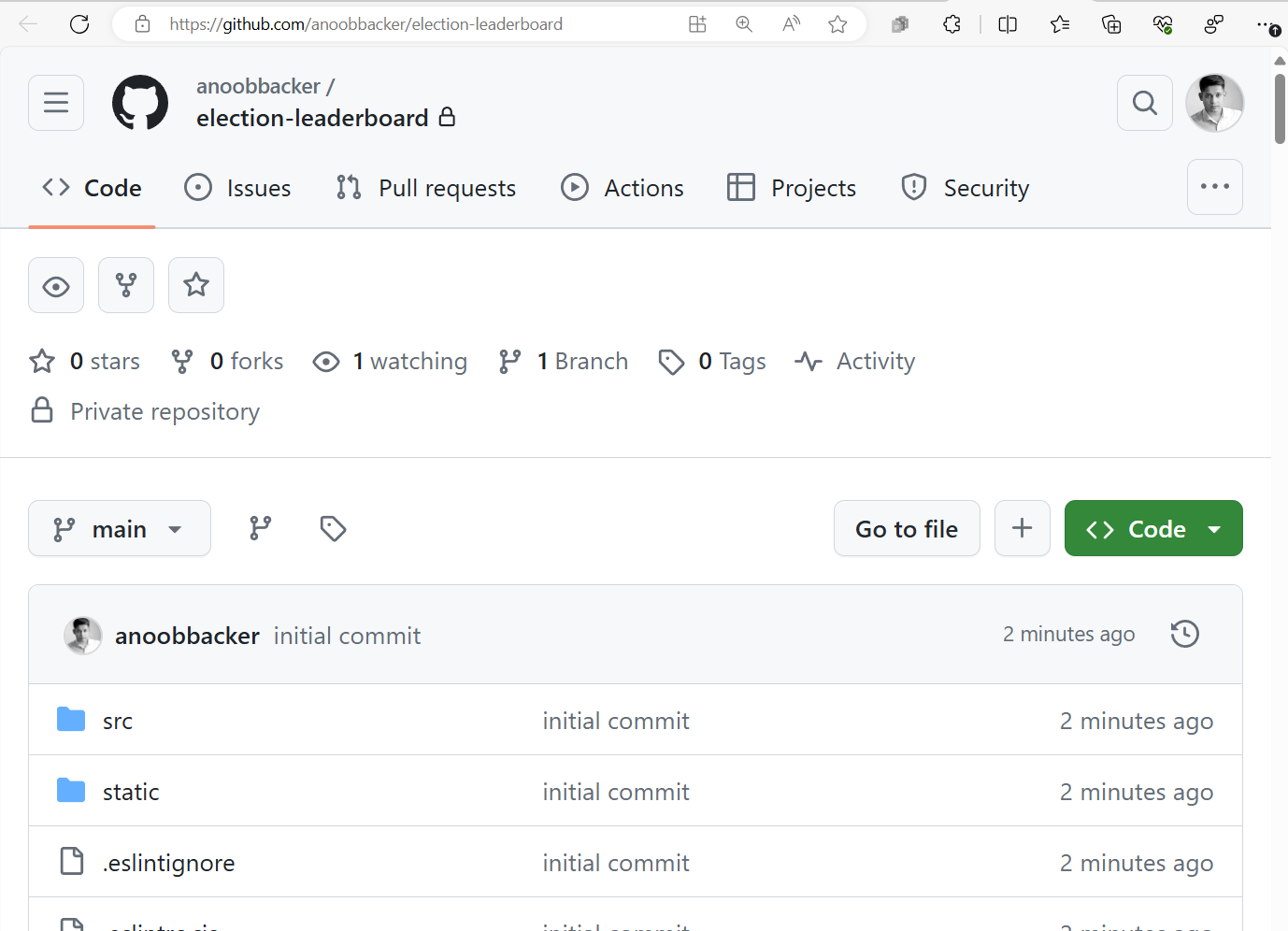
Task: Open browser collections icon
Action: coord(1111,24)
